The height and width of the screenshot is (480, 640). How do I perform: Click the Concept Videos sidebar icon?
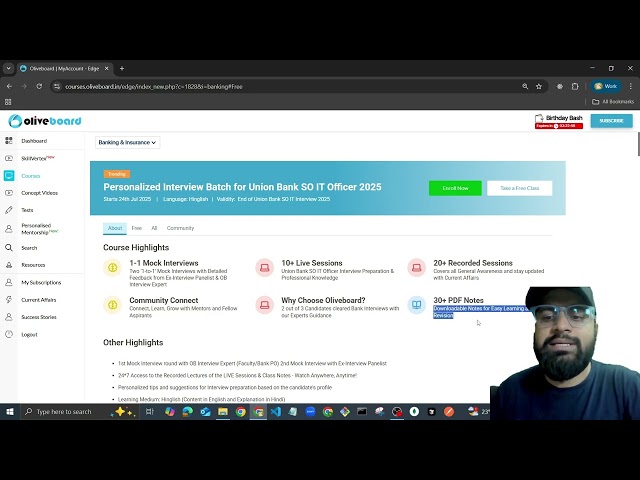[x=9, y=193]
